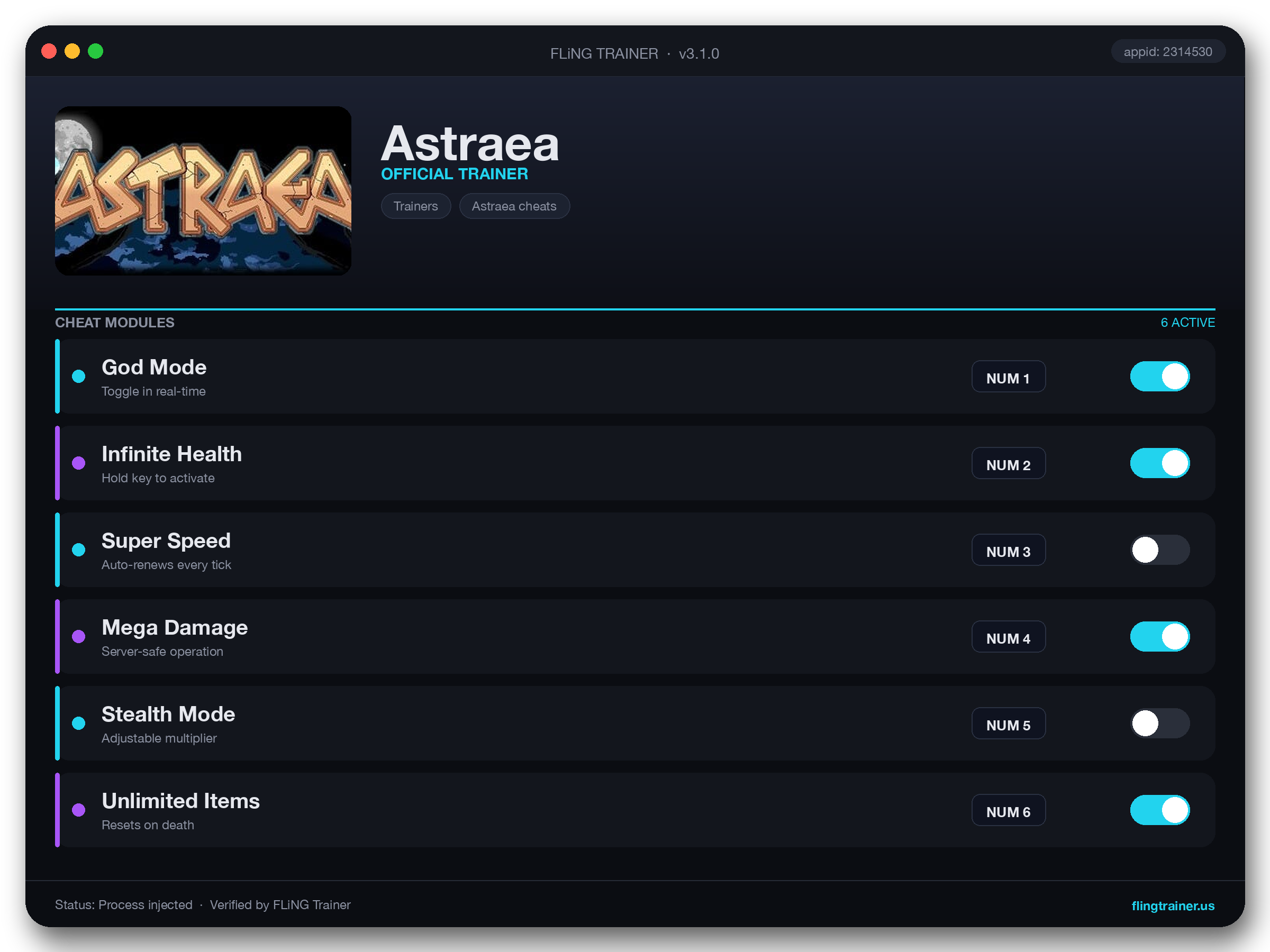Click the purple dot beside Infinite Health
This screenshot has width=1270, height=952.
(x=79, y=463)
